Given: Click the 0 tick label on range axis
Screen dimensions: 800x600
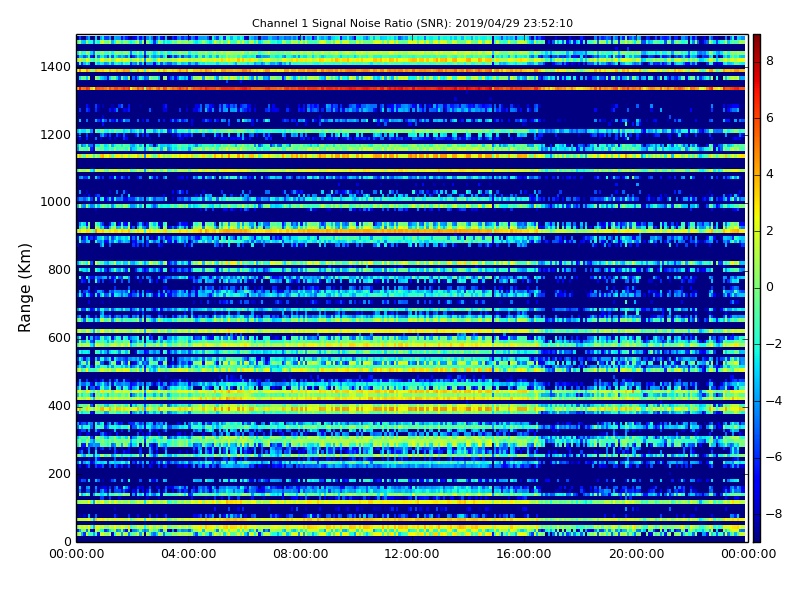Looking at the screenshot, I should 67,541.
